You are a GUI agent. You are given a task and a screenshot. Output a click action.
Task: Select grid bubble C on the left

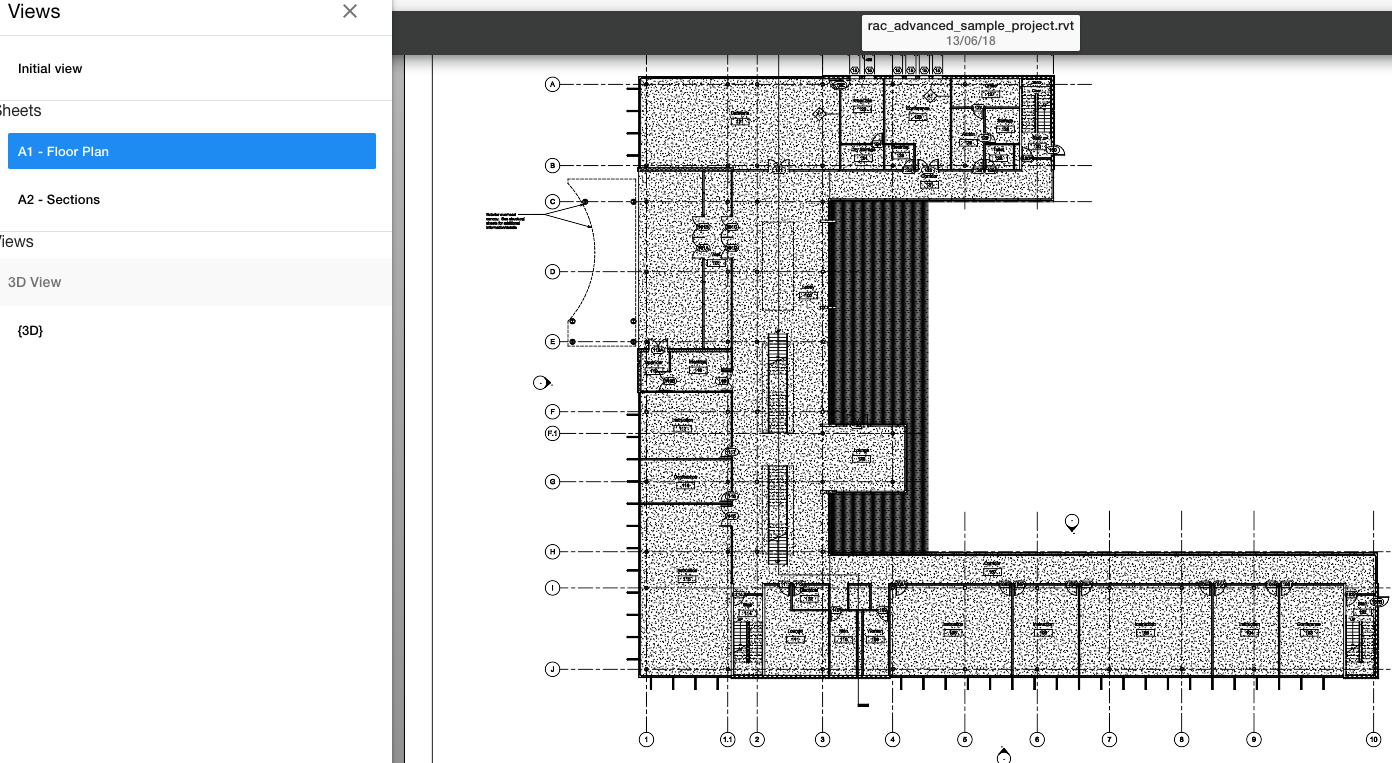point(552,202)
